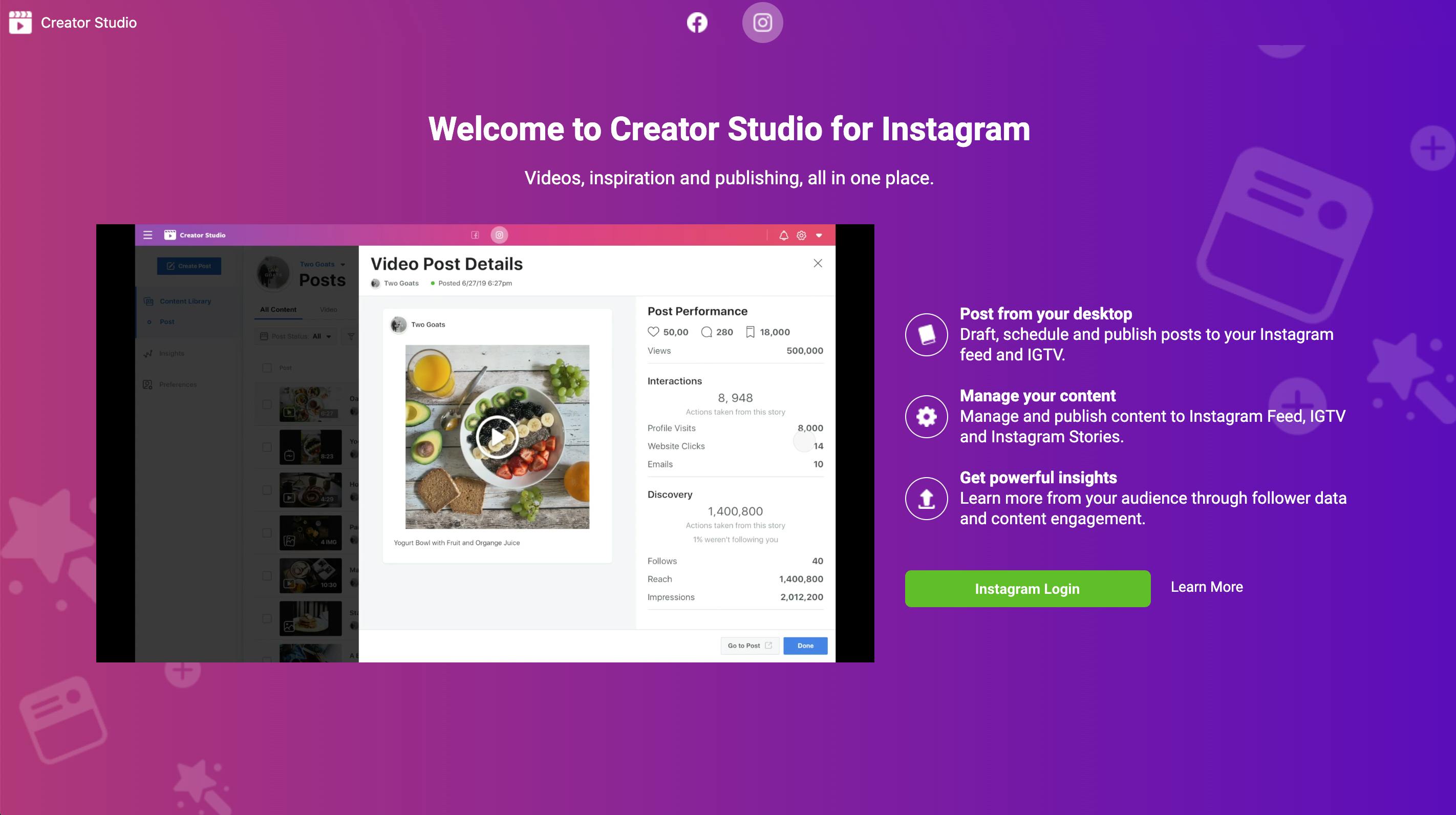Expand the hamburger menu icon
The width and height of the screenshot is (1456, 815).
(x=148, y=235)
